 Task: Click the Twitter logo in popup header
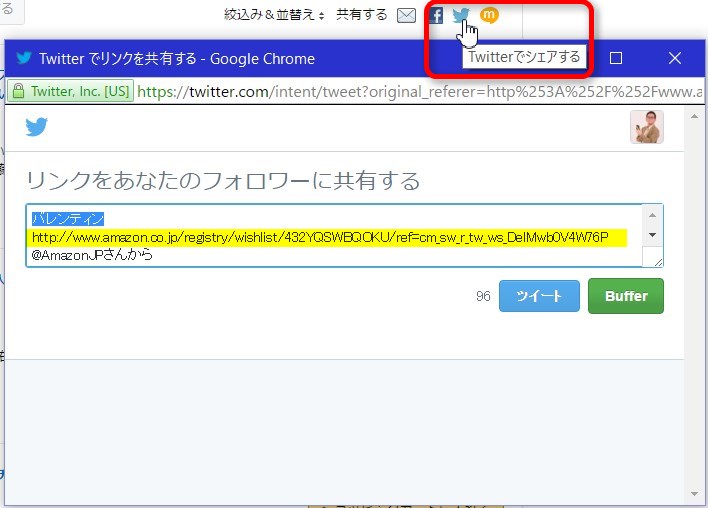[37, 127]
